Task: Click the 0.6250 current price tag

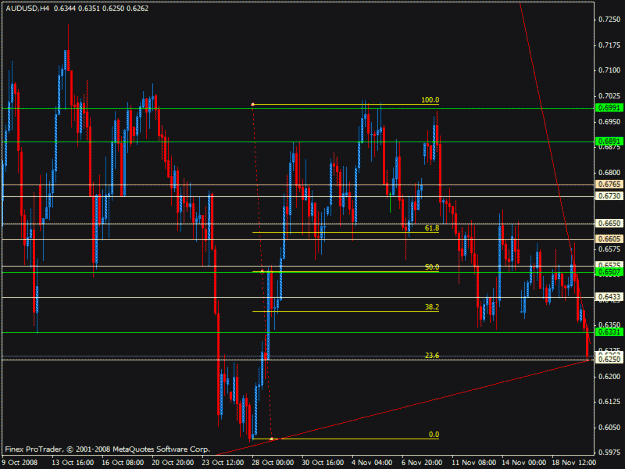Action: pos(609,359)
